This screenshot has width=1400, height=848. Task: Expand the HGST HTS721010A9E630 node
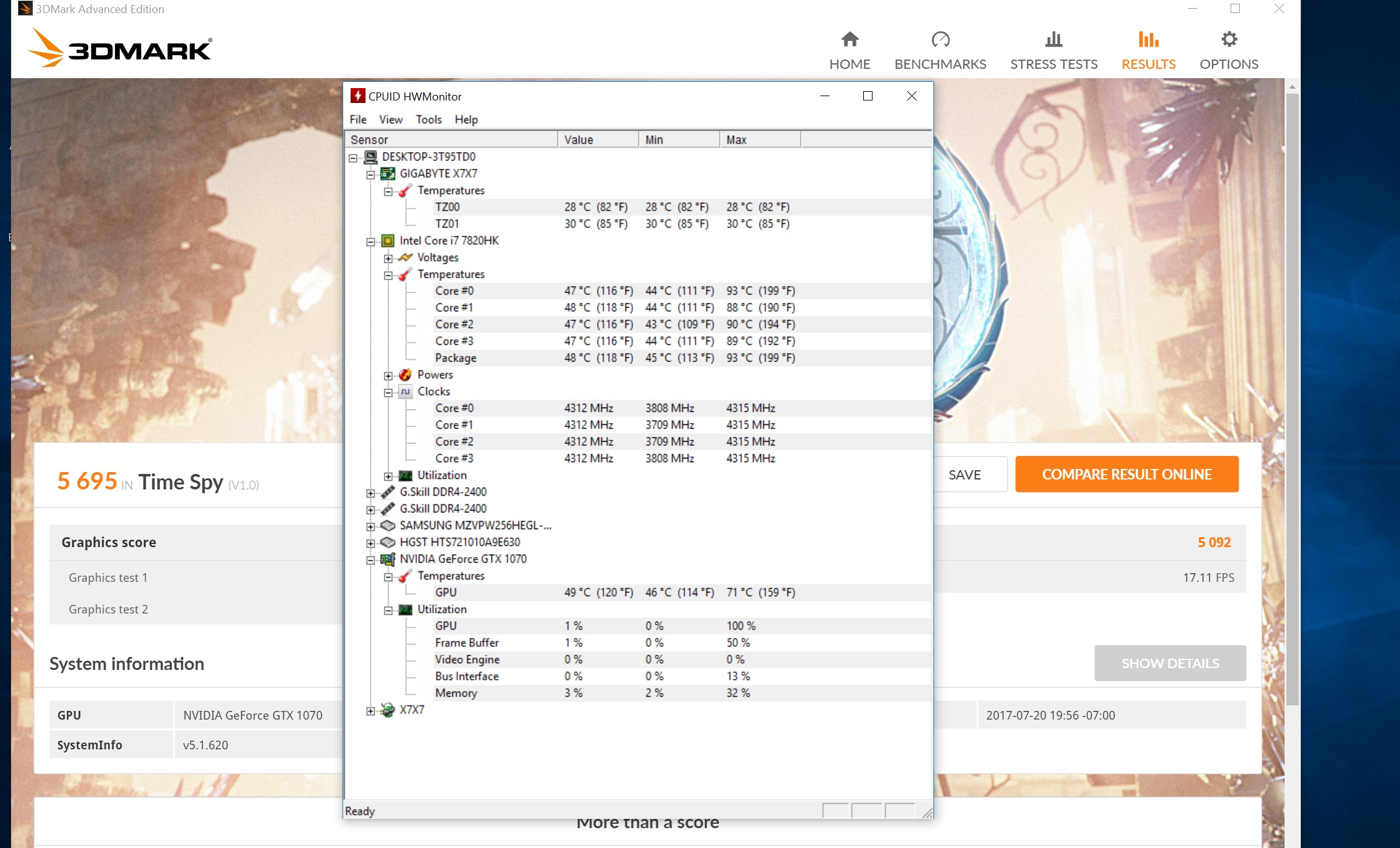click(x=370, y=543)
